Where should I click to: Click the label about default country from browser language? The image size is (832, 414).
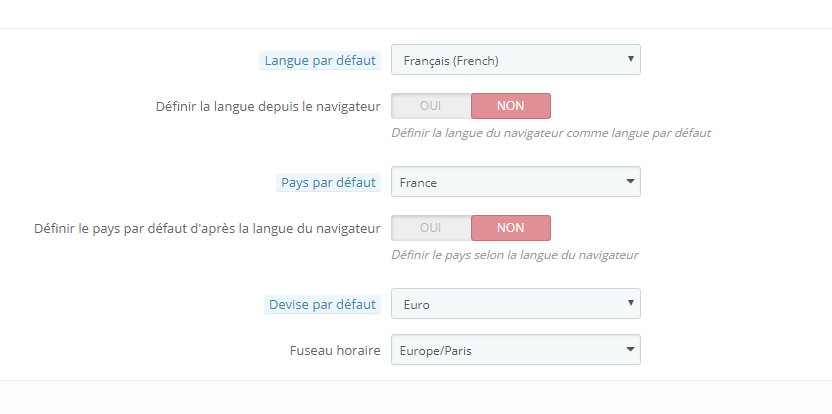pyautogui.click(x=207, y=228)
